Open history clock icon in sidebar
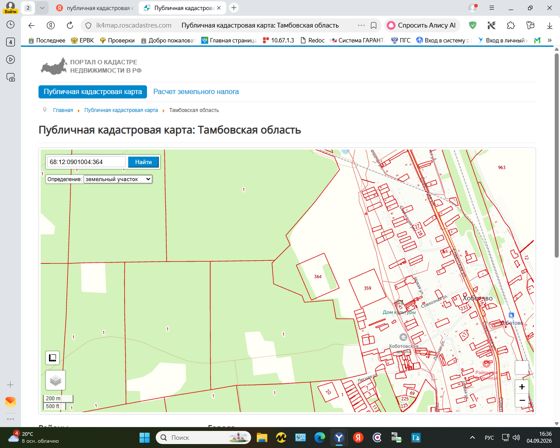 coord(10,24)
